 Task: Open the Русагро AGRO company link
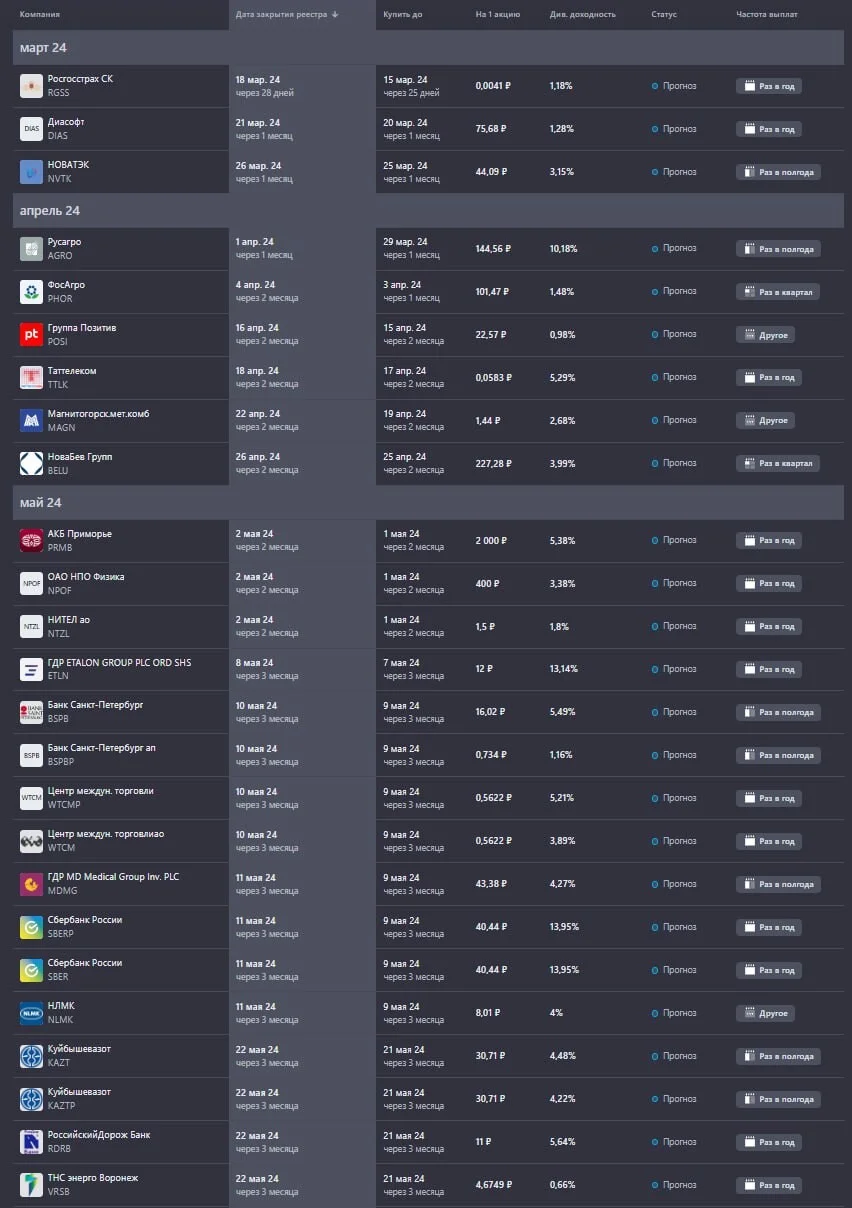(x=65, y=242)
